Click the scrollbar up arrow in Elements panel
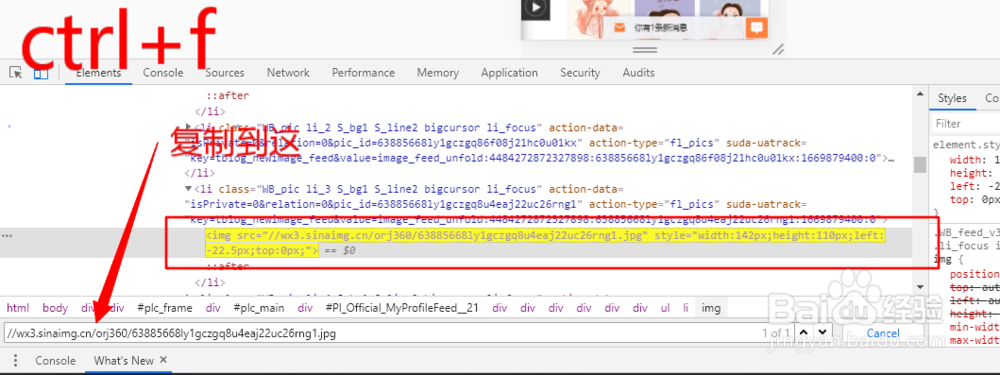This screenshot has height=375, width=1000. click(x=920, y=95)
